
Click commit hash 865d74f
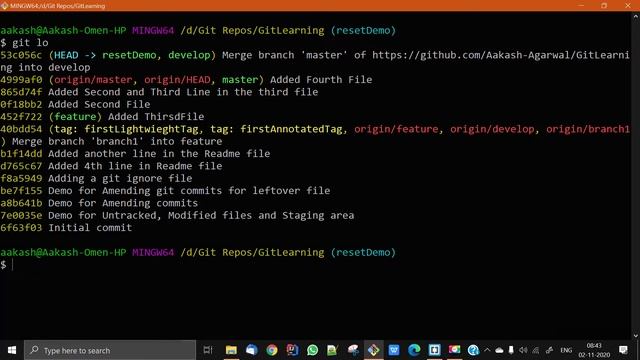(21, 92)
